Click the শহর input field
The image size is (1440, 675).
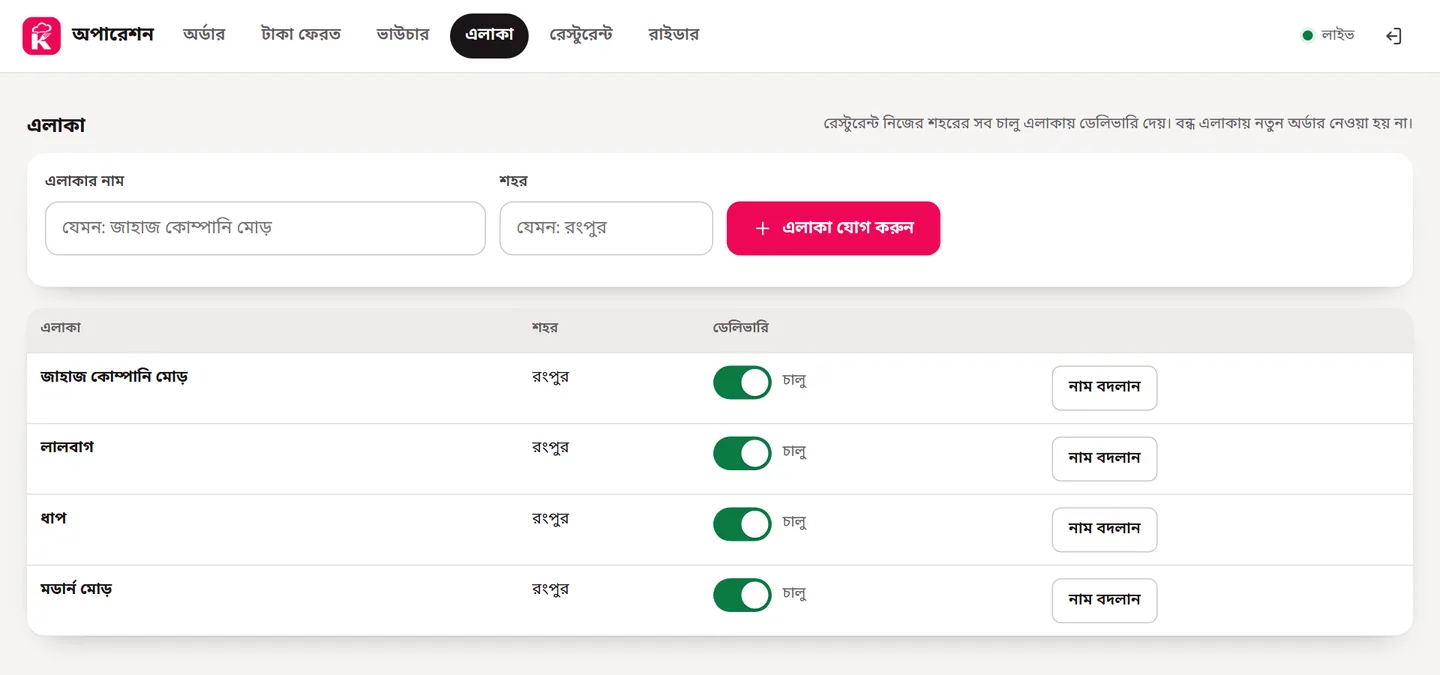[606, 228]
